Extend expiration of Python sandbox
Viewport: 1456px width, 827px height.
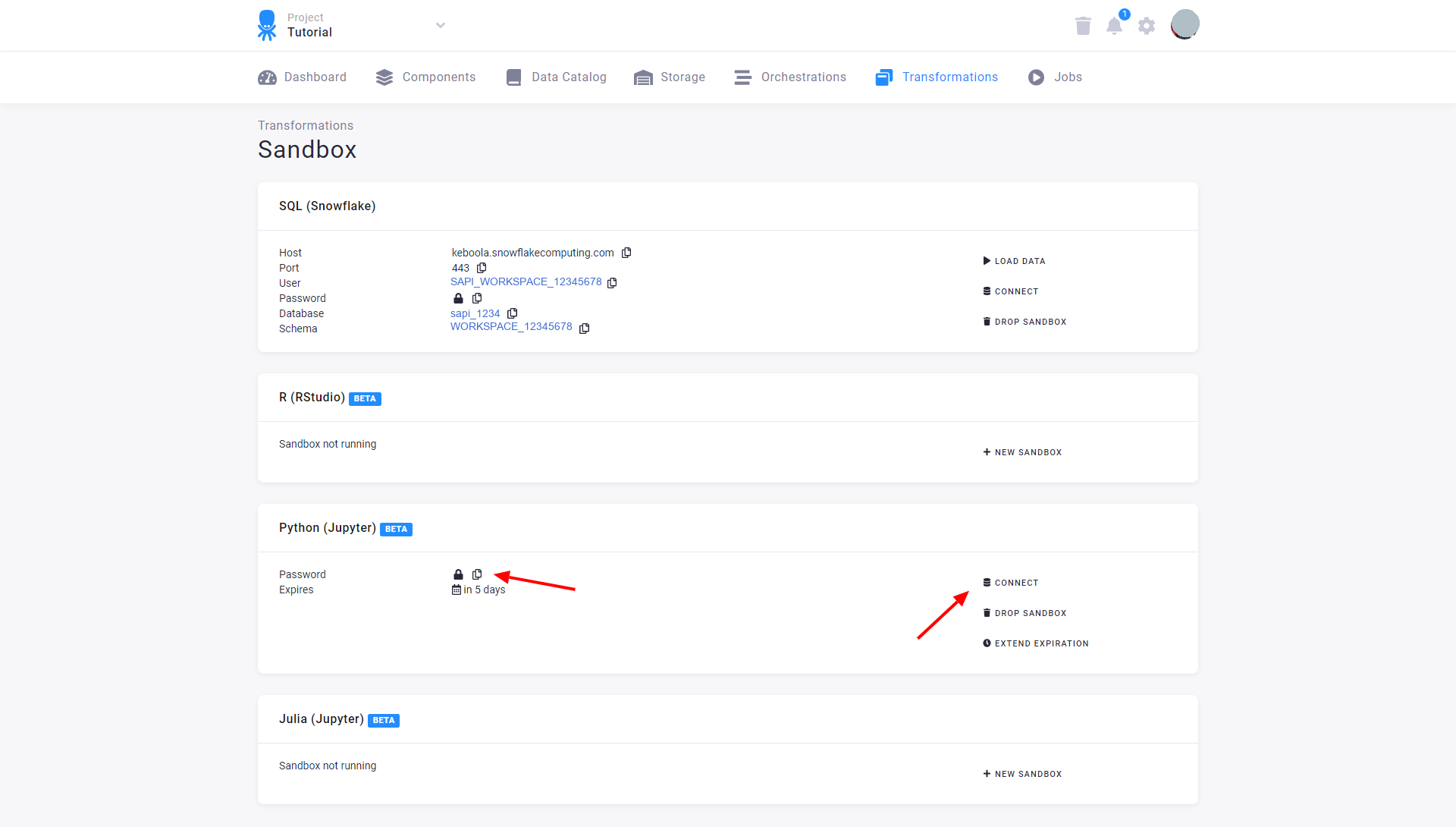pos(1036,643)
